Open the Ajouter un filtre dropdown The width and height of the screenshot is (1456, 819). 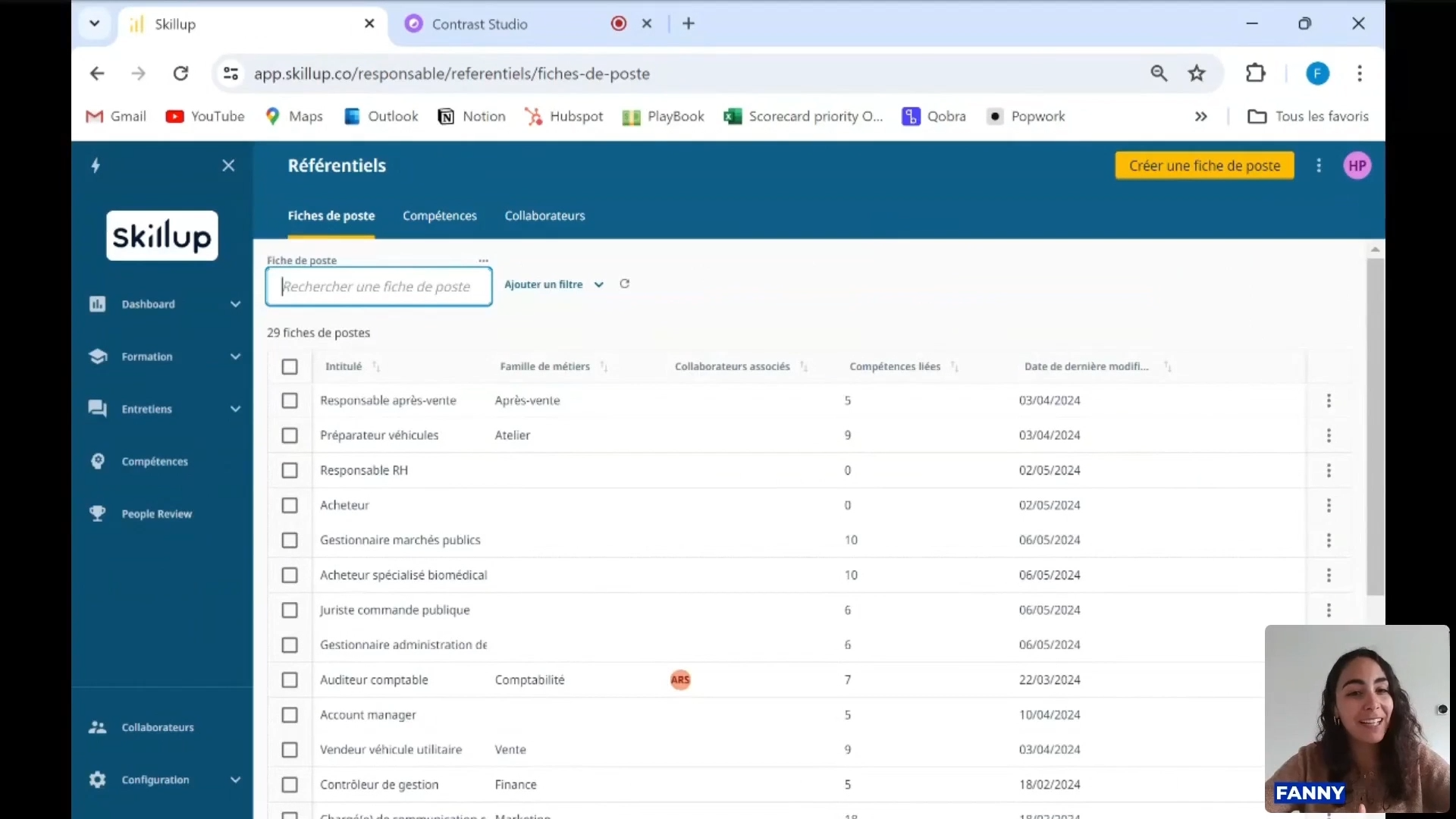(554, 284)
